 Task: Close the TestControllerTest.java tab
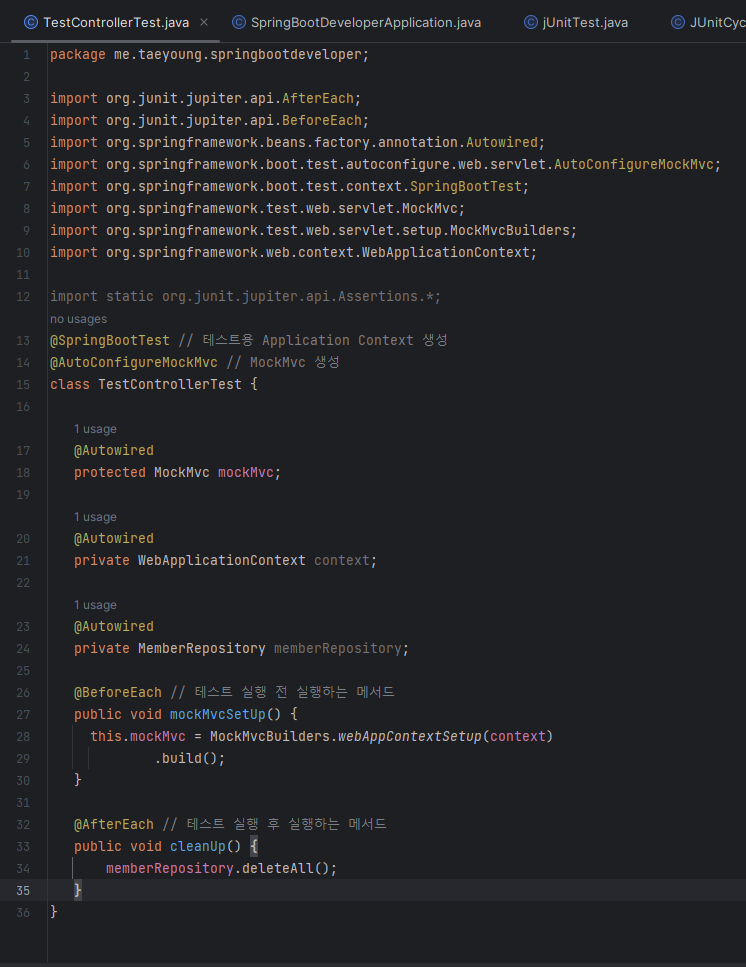(204, 23)
